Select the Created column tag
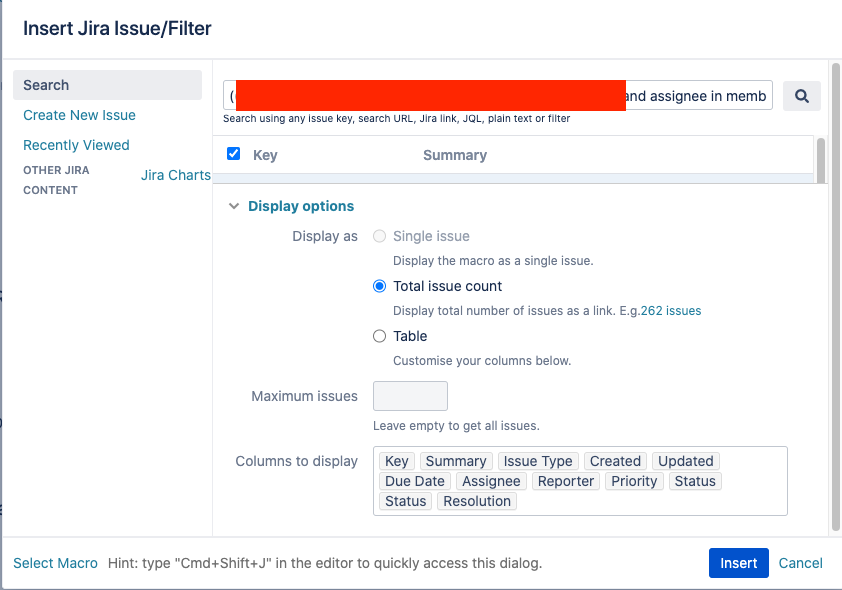Screen dimensions: 842x590 click(x=615, y=461)
